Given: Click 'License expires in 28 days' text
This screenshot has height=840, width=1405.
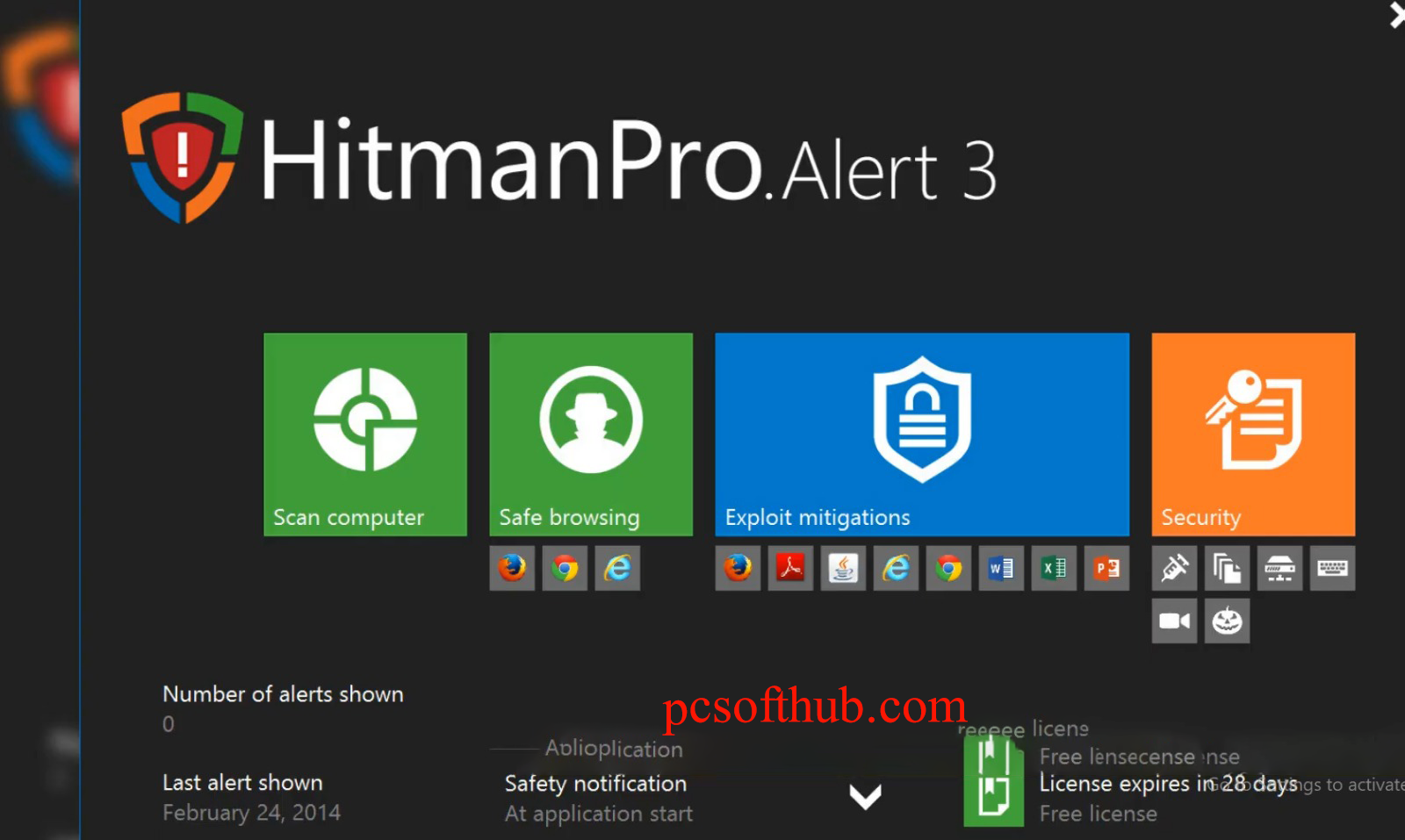Looking at the screenshot, I should 1168,783.
